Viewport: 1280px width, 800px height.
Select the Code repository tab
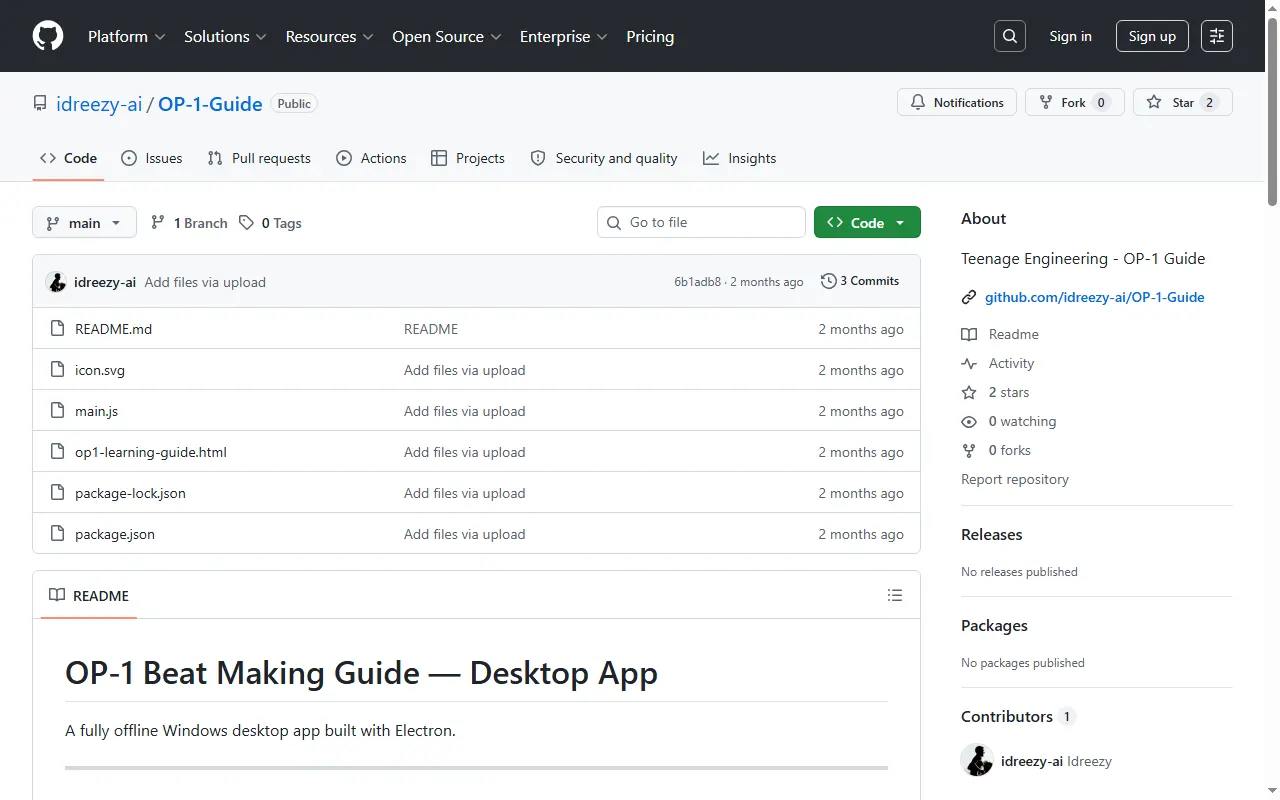pyautogui.click(x=68, y=158)
